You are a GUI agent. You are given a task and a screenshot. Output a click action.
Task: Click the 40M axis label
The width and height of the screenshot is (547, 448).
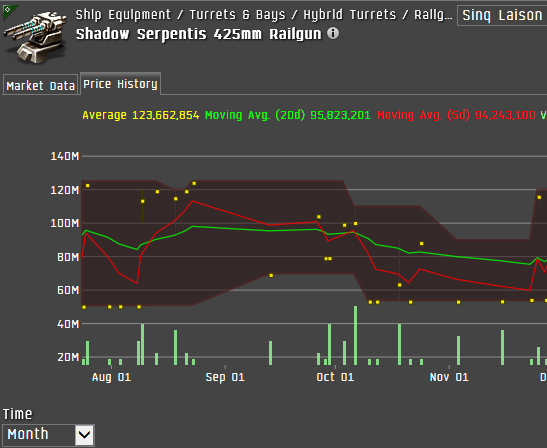(x=68, y=324)
